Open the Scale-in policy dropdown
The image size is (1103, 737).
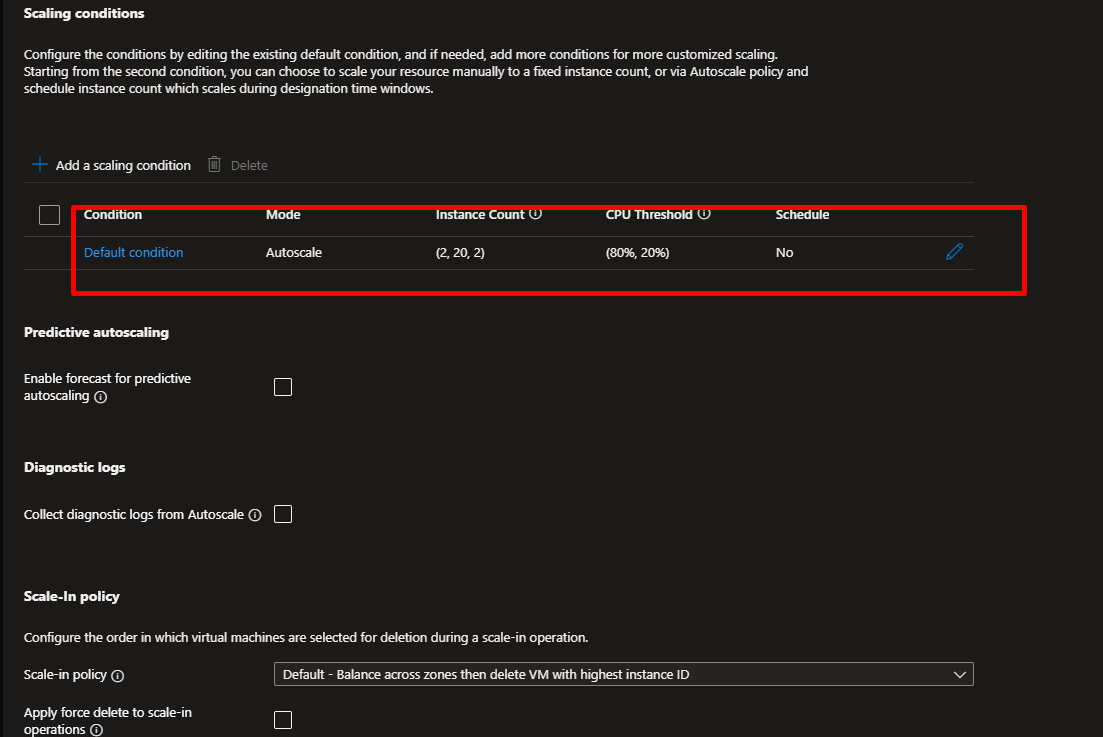(x=623, y=675)
